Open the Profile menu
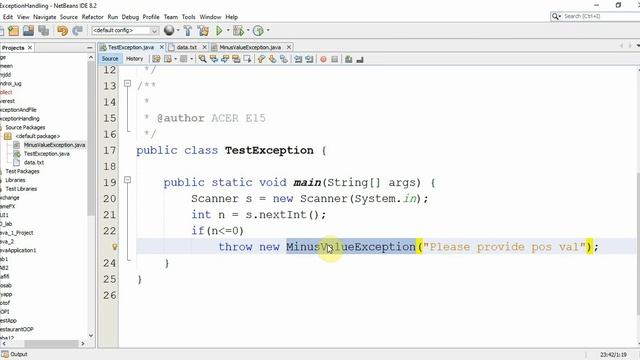 pos(151,17)
